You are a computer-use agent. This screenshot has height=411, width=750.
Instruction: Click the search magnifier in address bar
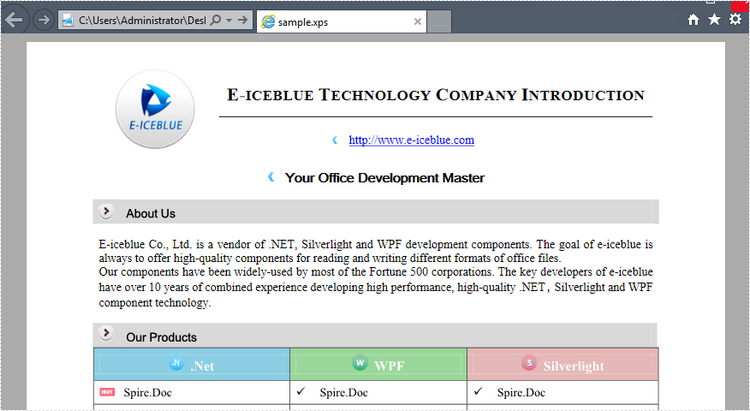pyautogui.click(x=216, y=20)
